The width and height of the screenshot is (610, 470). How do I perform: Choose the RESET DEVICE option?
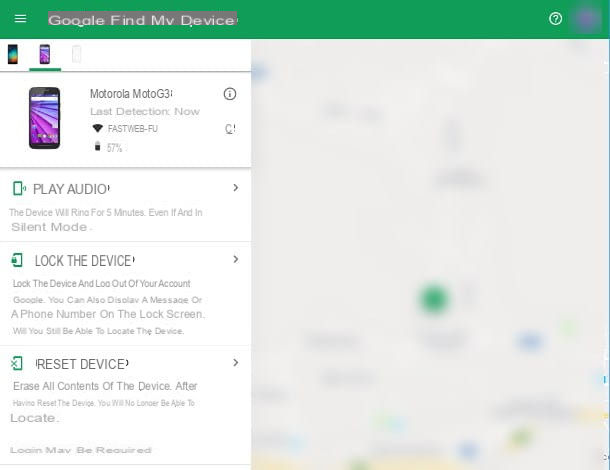82,364
